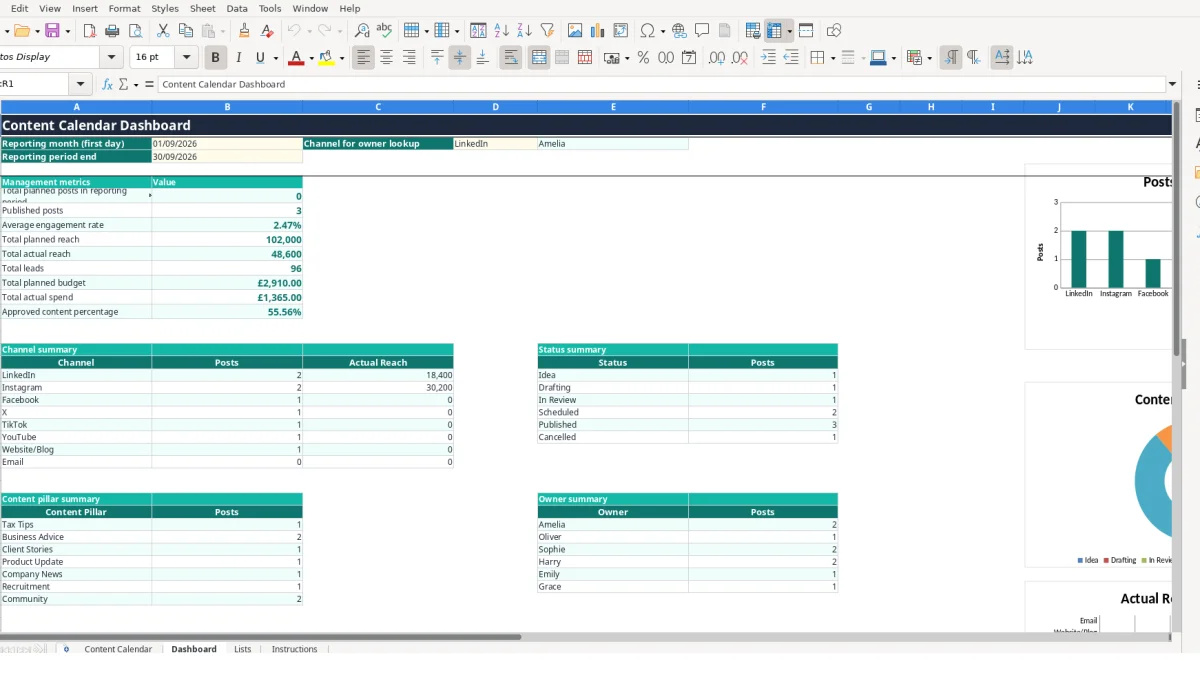Expand the Name Box dropdown
1200x675 pixels.
(x=81, y=84)
